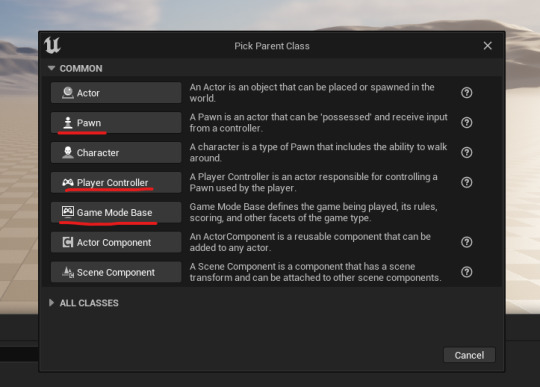Choose Character as parent class

pyautogui.click(x=116, y=153)
